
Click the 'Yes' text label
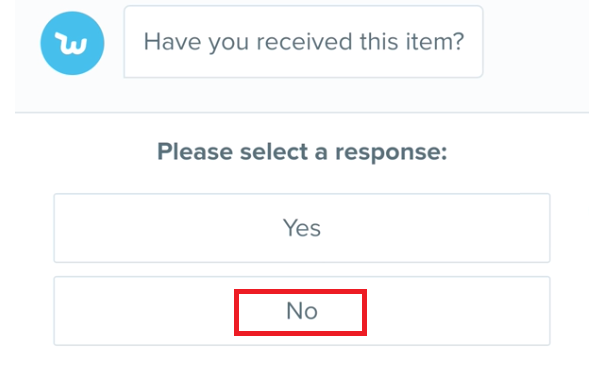pos(302,228)
